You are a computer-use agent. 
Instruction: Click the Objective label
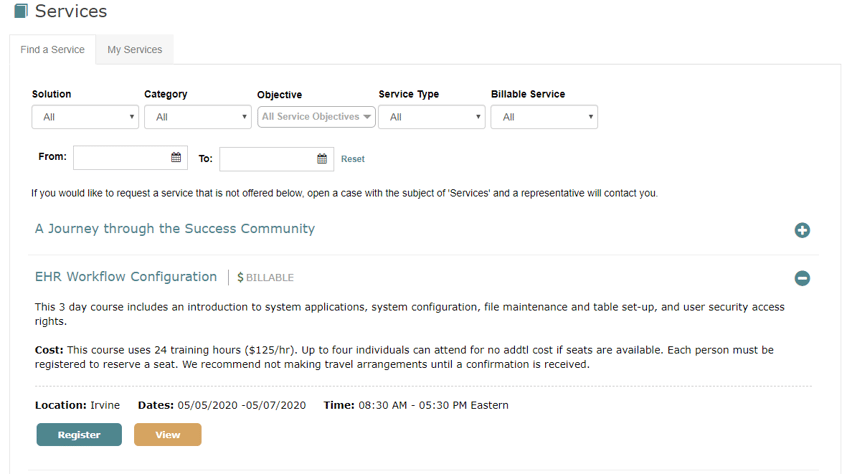pyautogui.click(x=279, y=94)
